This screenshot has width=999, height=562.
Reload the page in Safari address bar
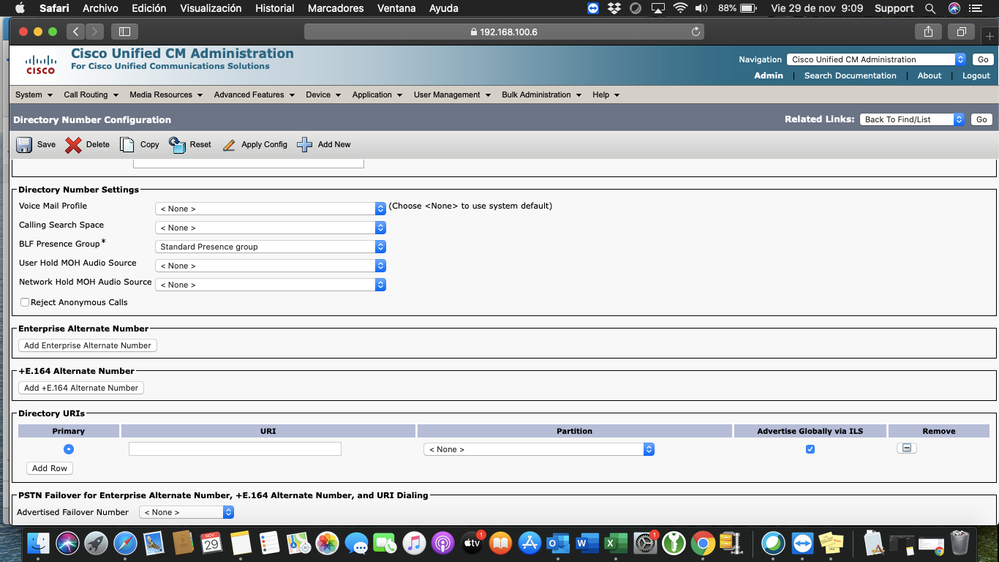pyautogui.click(x=695, y=32)
